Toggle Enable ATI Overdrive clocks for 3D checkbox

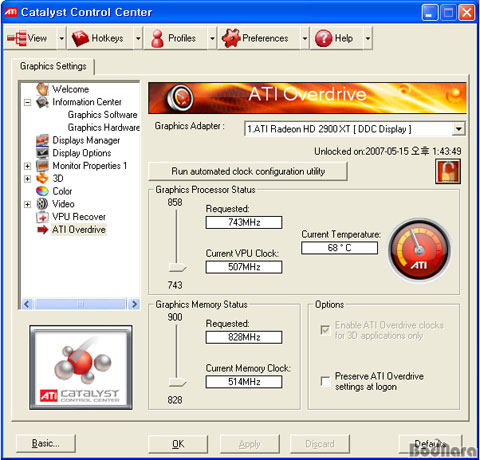(325, 330)
